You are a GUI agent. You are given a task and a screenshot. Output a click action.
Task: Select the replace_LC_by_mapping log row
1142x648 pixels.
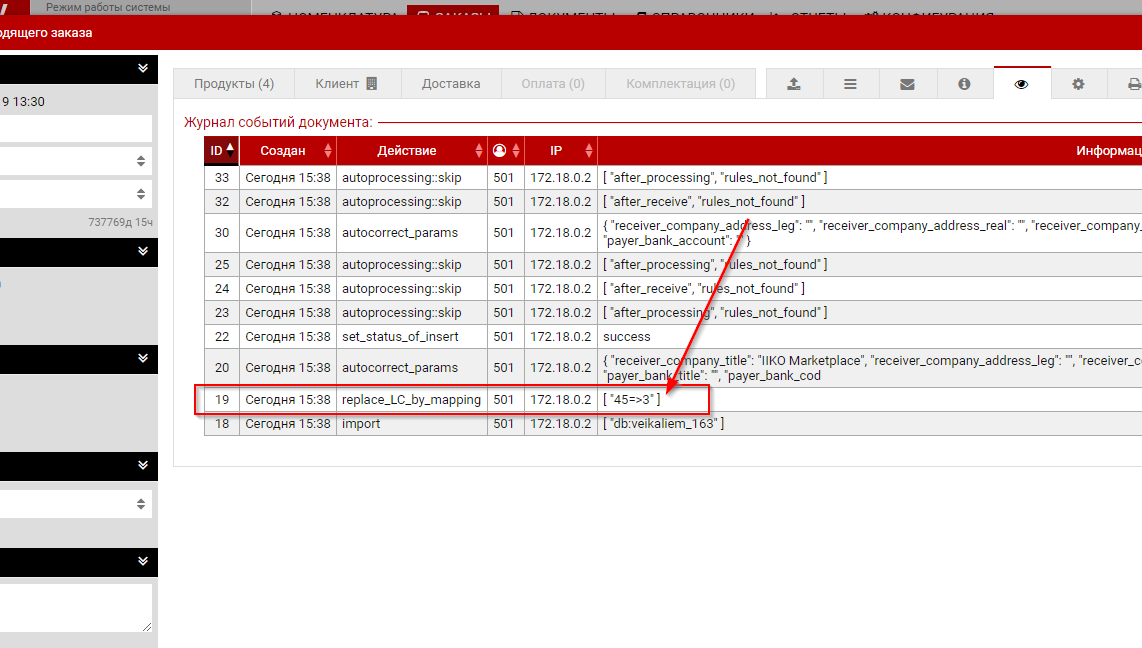(411, 400)
